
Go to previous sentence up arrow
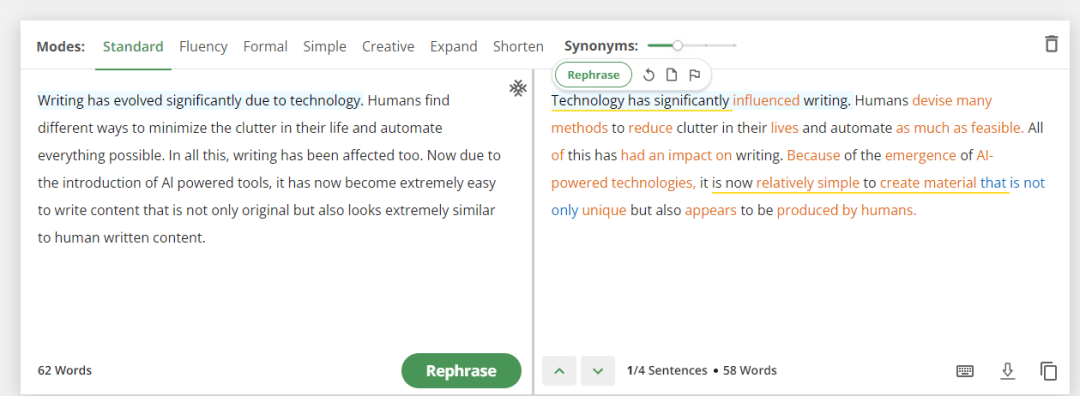click(559, 371)
